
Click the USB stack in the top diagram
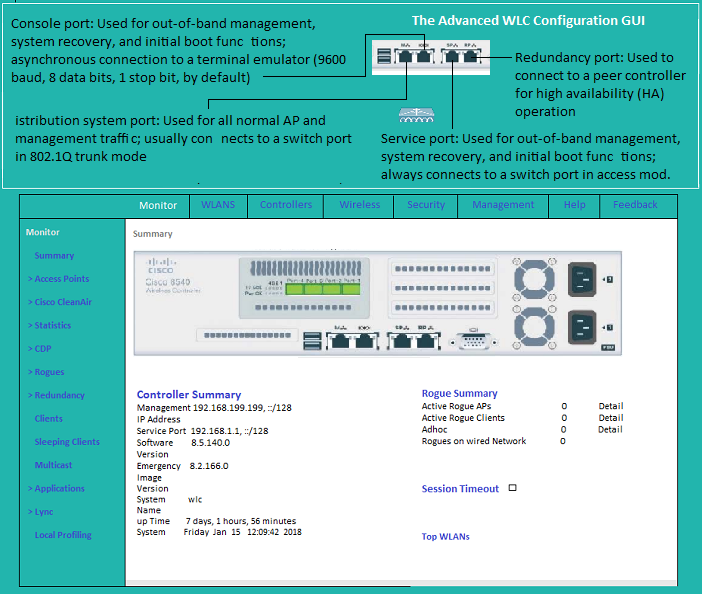[384, 56]
